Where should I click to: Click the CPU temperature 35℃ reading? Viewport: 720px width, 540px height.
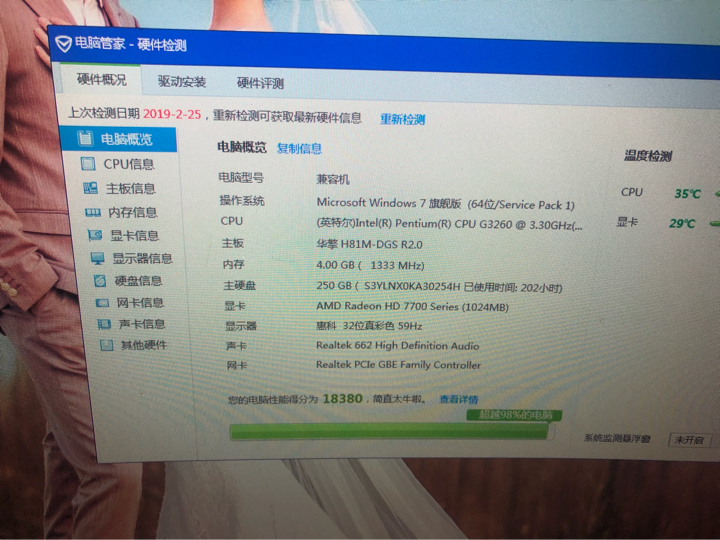pyautogui.click(x=687, y=194)
